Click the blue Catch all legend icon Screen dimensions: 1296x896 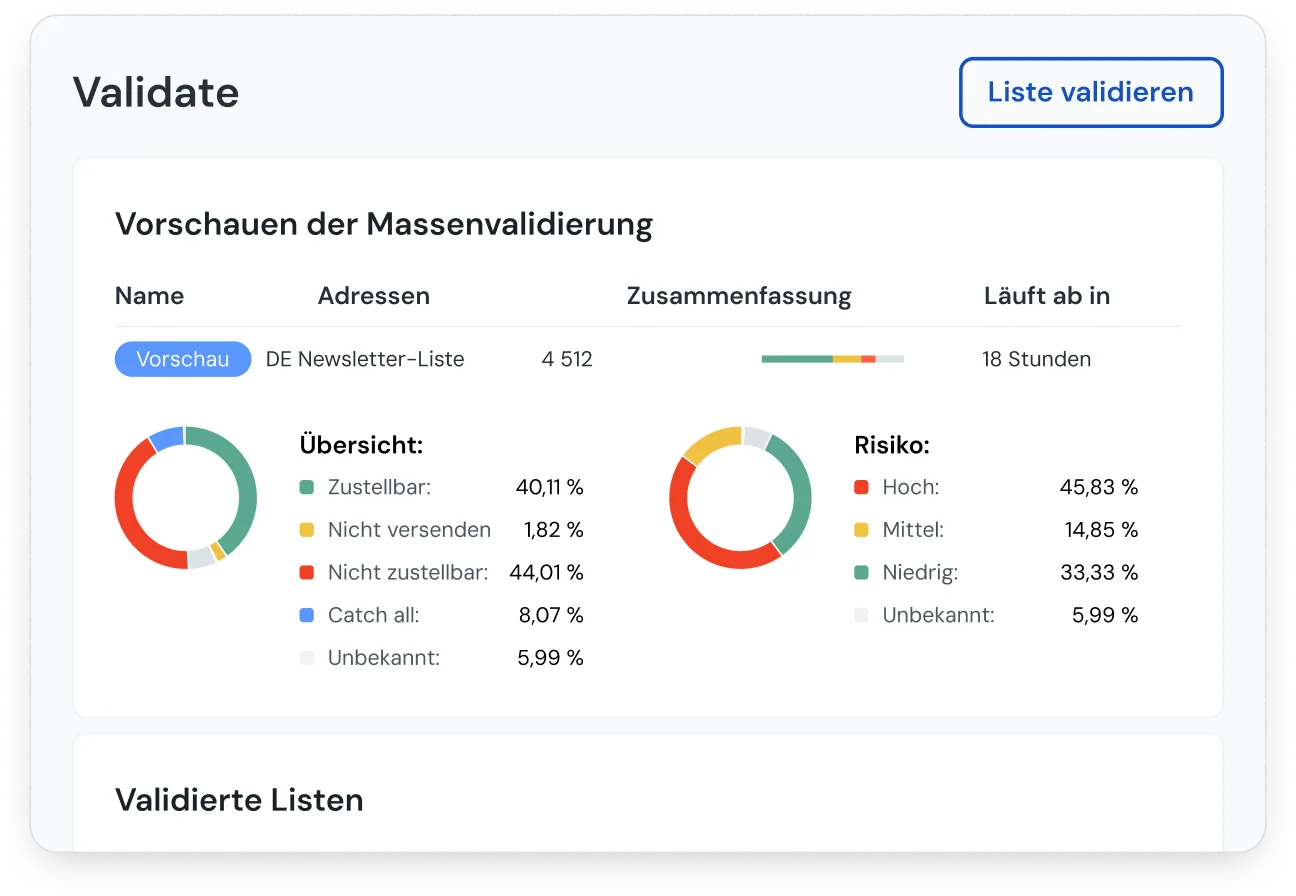[x=309, y=615]
